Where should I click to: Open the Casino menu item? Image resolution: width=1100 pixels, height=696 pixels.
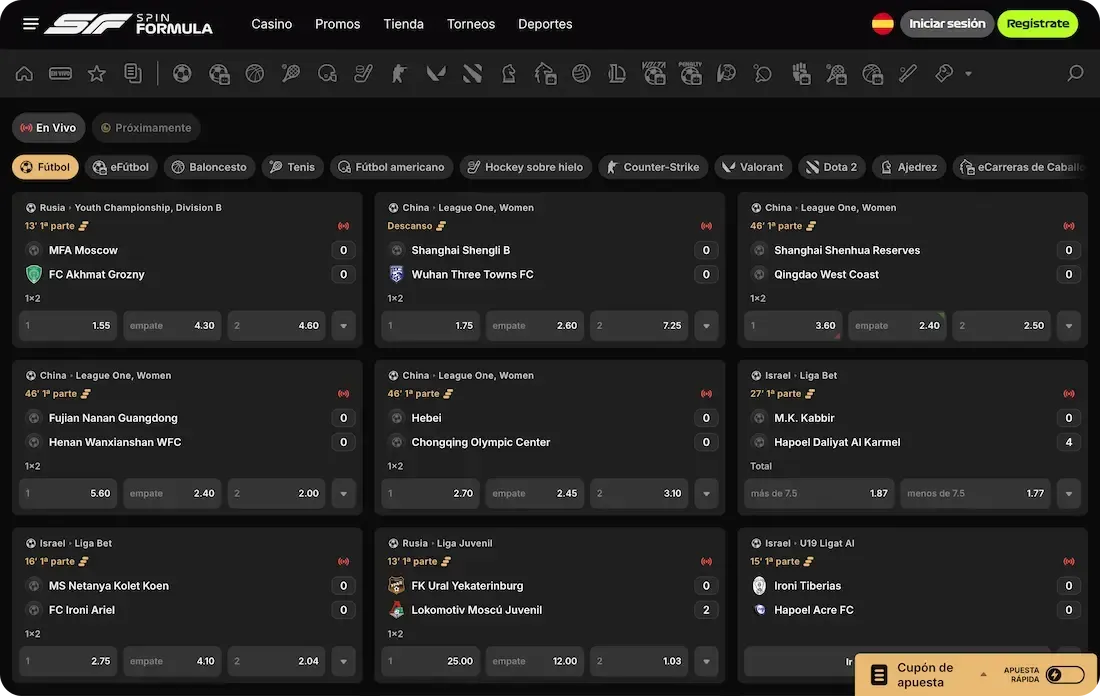(x=271, y=24)
